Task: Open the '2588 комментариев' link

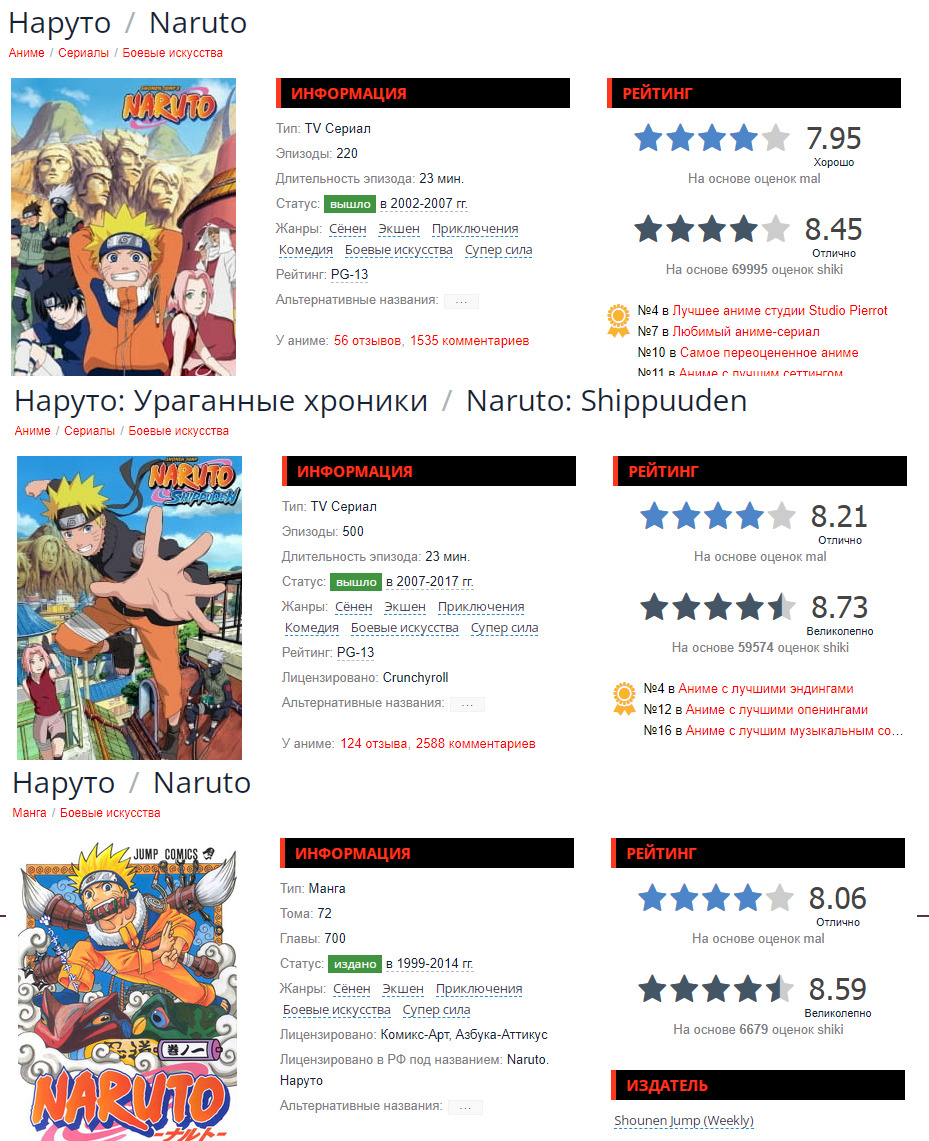Action: pos(476,744)
